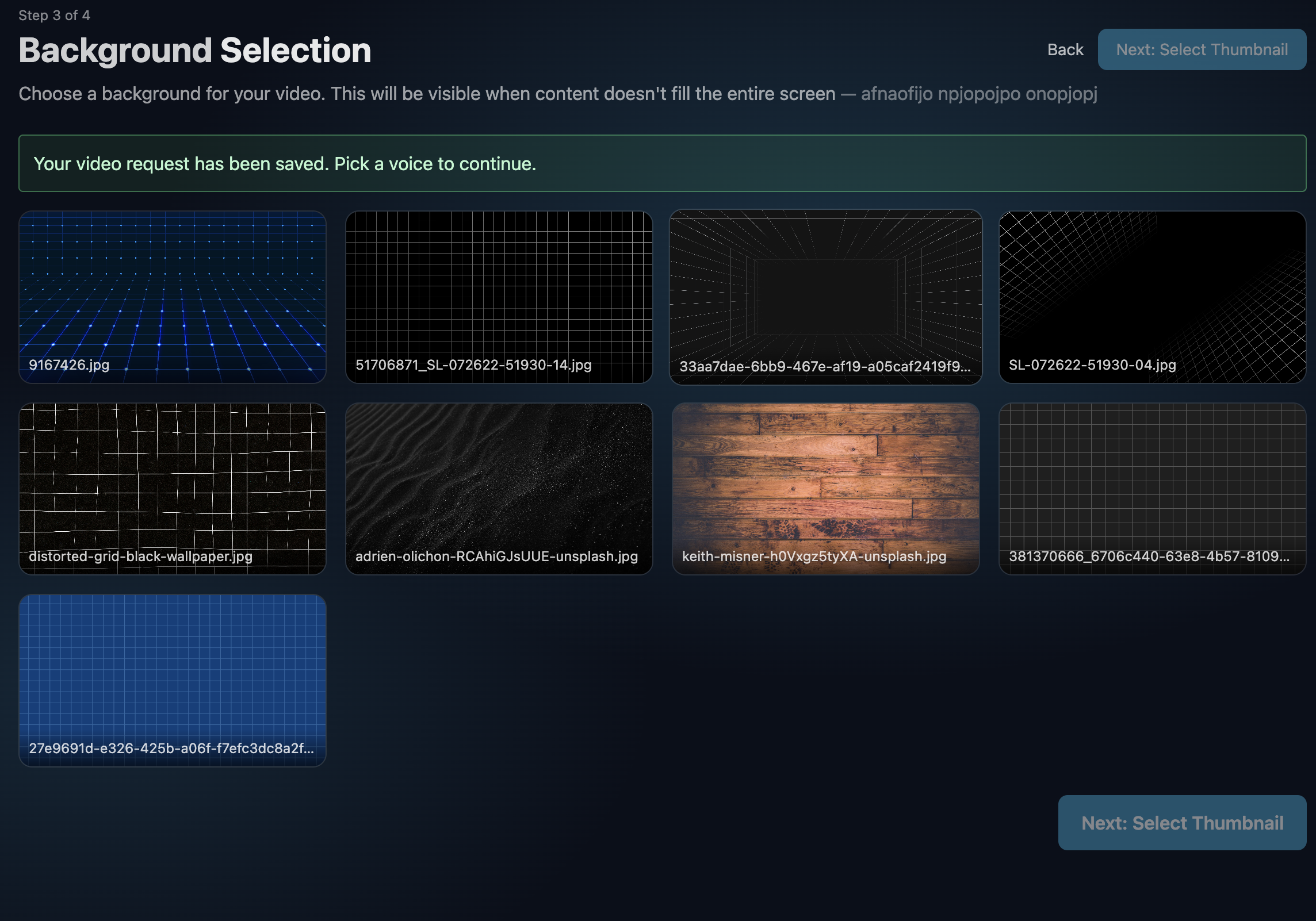Click bottom Next: Select Thumbnail button
This screenshot has height=921, width=1316.
(1182, 823)
